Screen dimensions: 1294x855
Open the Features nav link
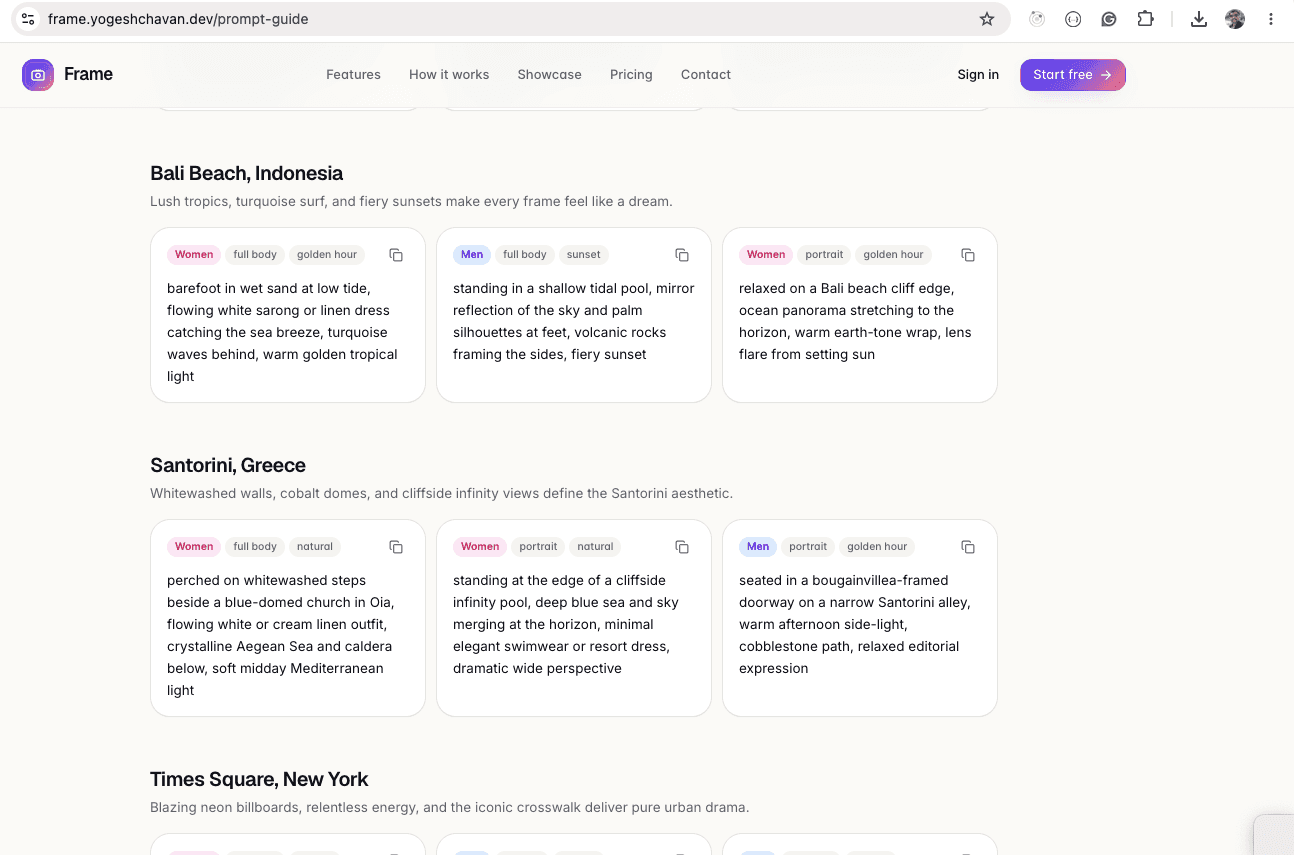[353, 75]
